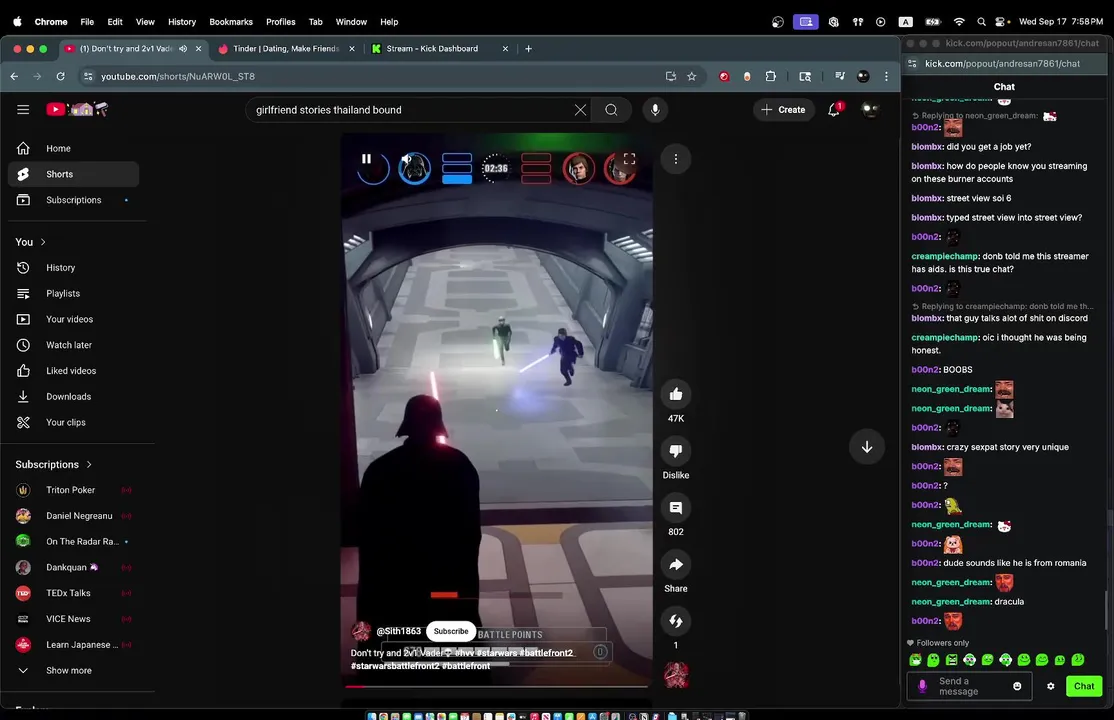Open the Triton Poker channel
The image size is (1114, 720).
click(x=73, y=490)
